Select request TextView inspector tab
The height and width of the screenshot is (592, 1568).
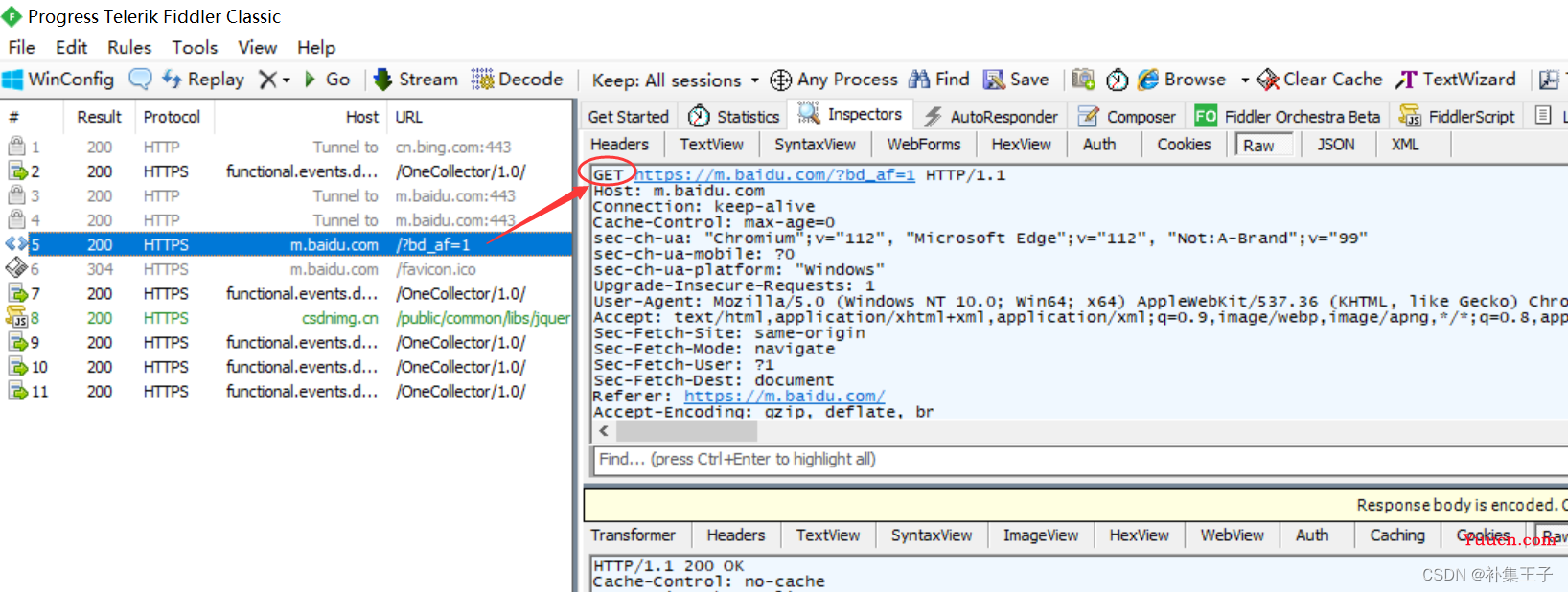[x=711, y=145]
